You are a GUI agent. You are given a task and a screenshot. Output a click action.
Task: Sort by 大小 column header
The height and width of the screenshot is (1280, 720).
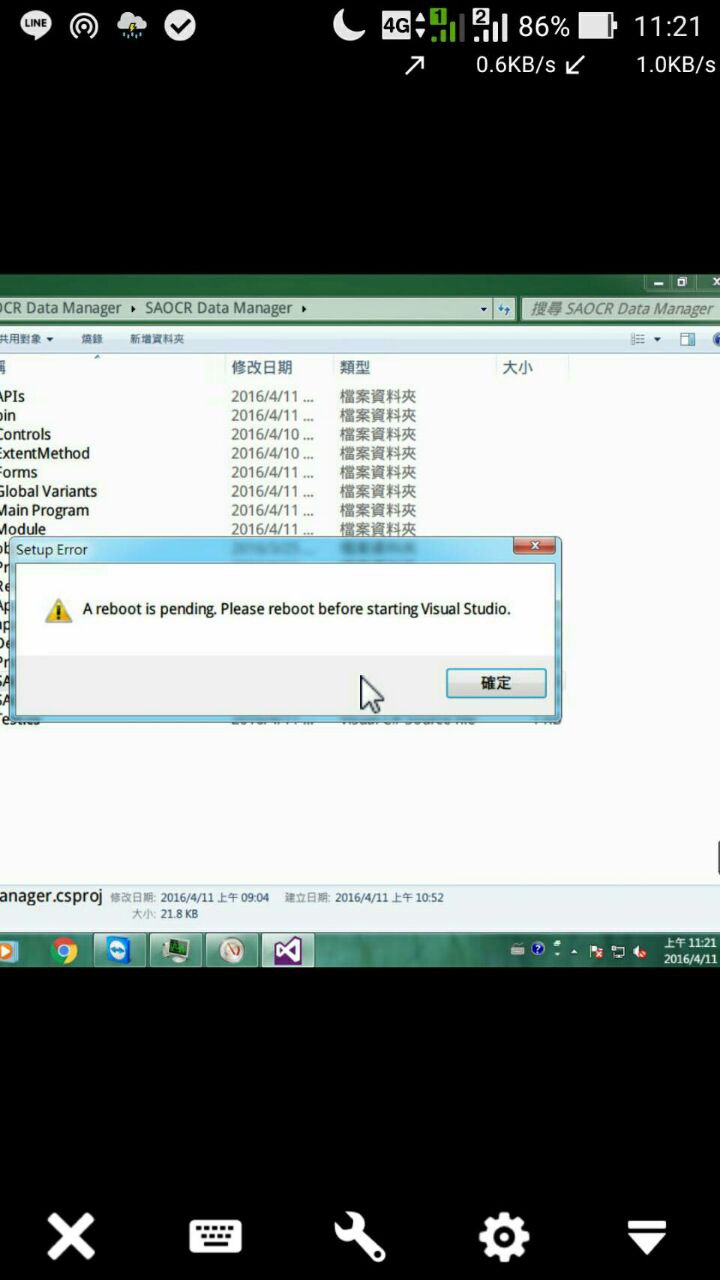point(517,368)
